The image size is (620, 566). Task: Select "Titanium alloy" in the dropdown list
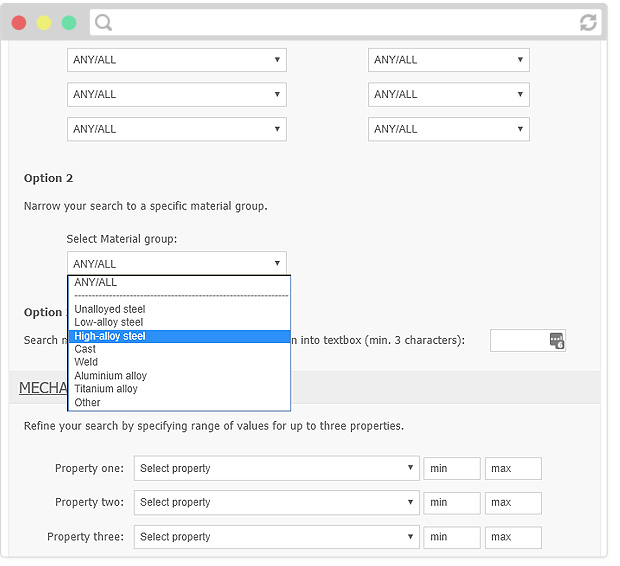pyautogui.click(x=106, y=389)
